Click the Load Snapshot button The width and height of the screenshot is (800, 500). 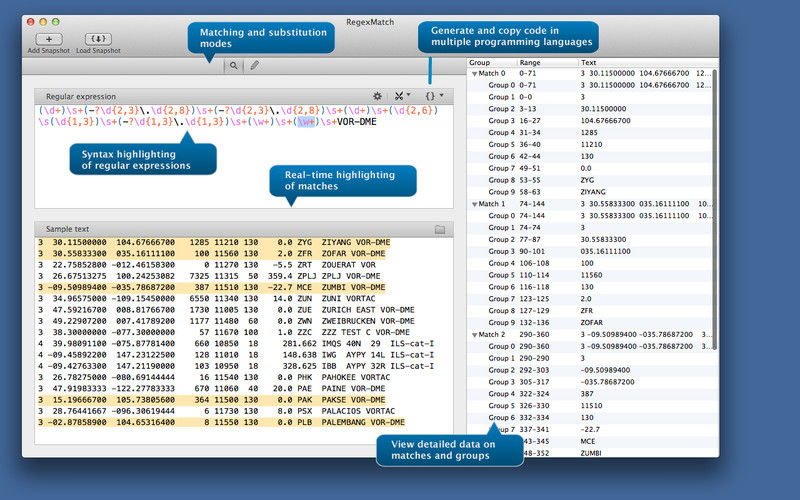click(98, 39)
